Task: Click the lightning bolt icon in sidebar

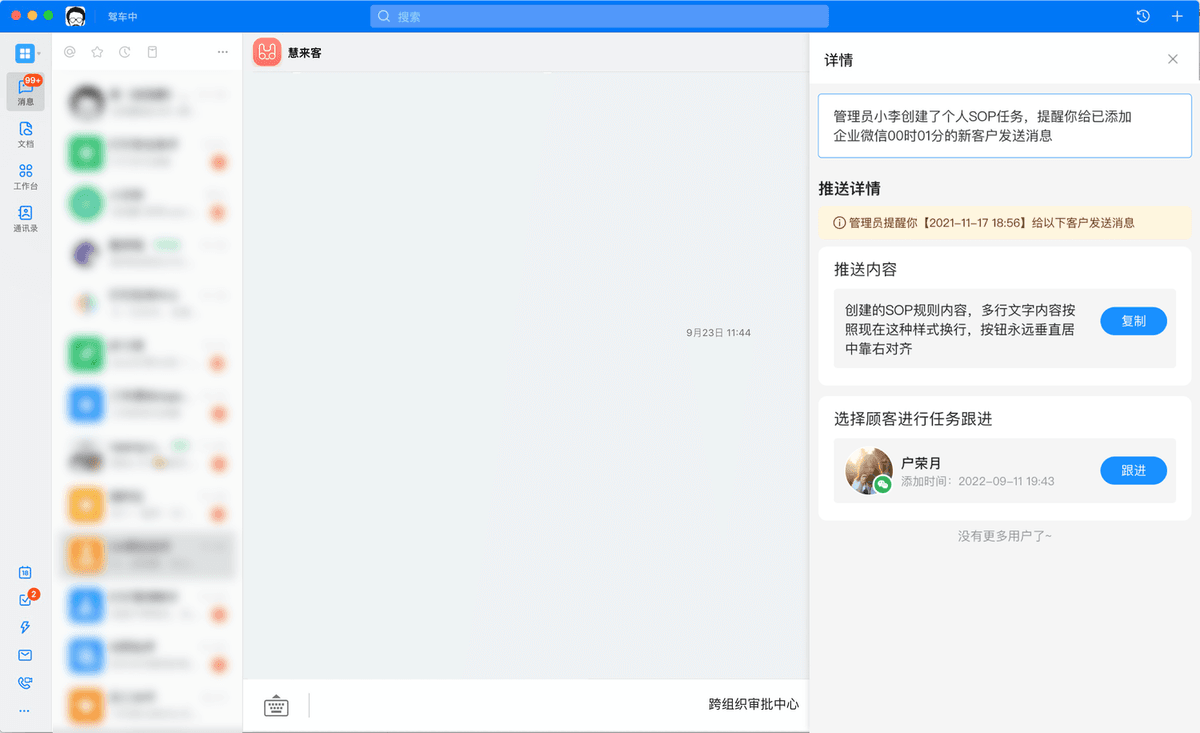Action: tap(25, 627)
